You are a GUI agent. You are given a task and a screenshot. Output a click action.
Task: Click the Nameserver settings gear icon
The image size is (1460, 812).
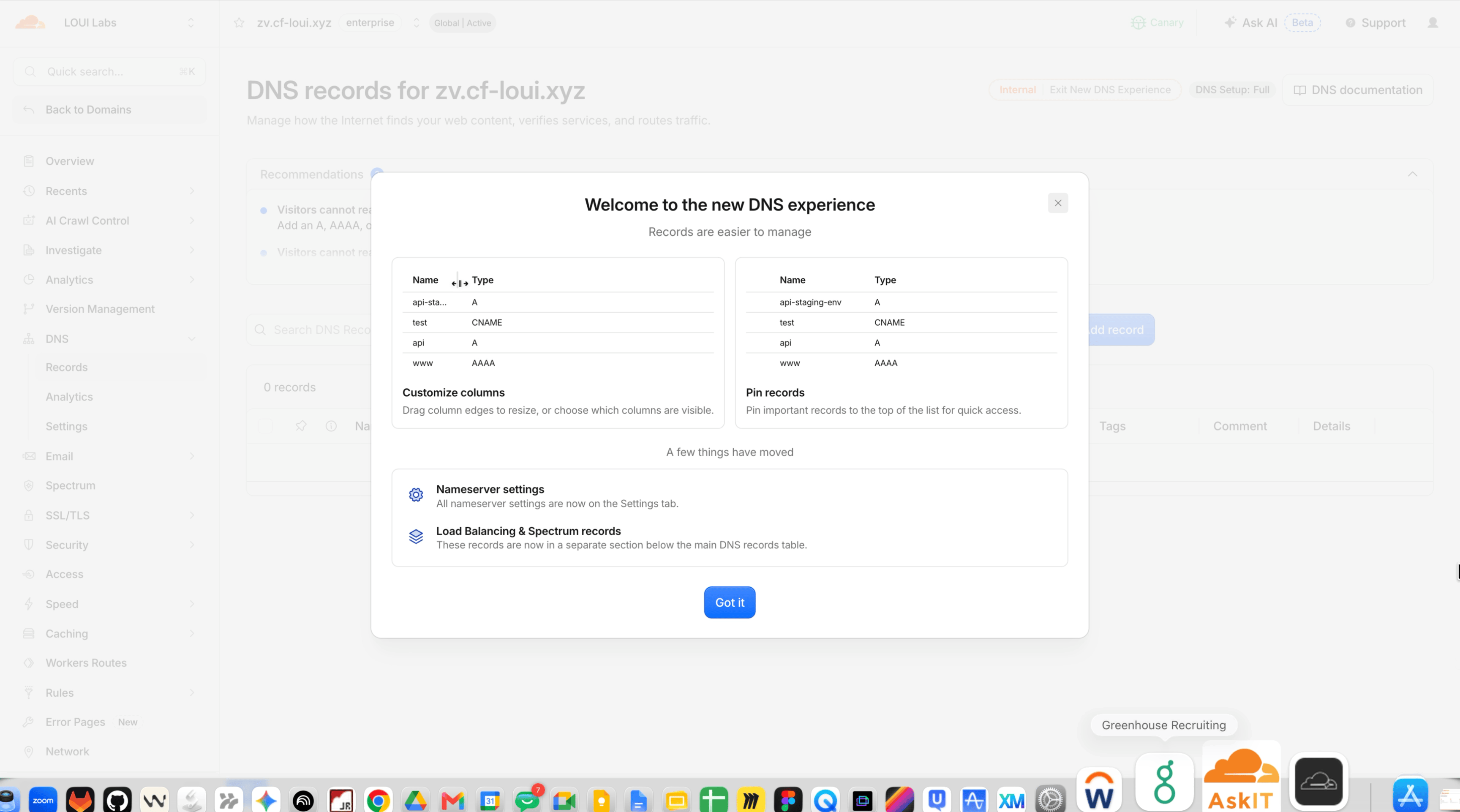point(416,495)
